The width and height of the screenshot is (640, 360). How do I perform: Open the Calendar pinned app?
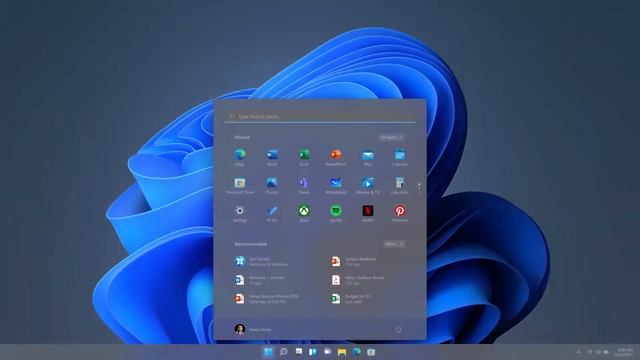400,157
